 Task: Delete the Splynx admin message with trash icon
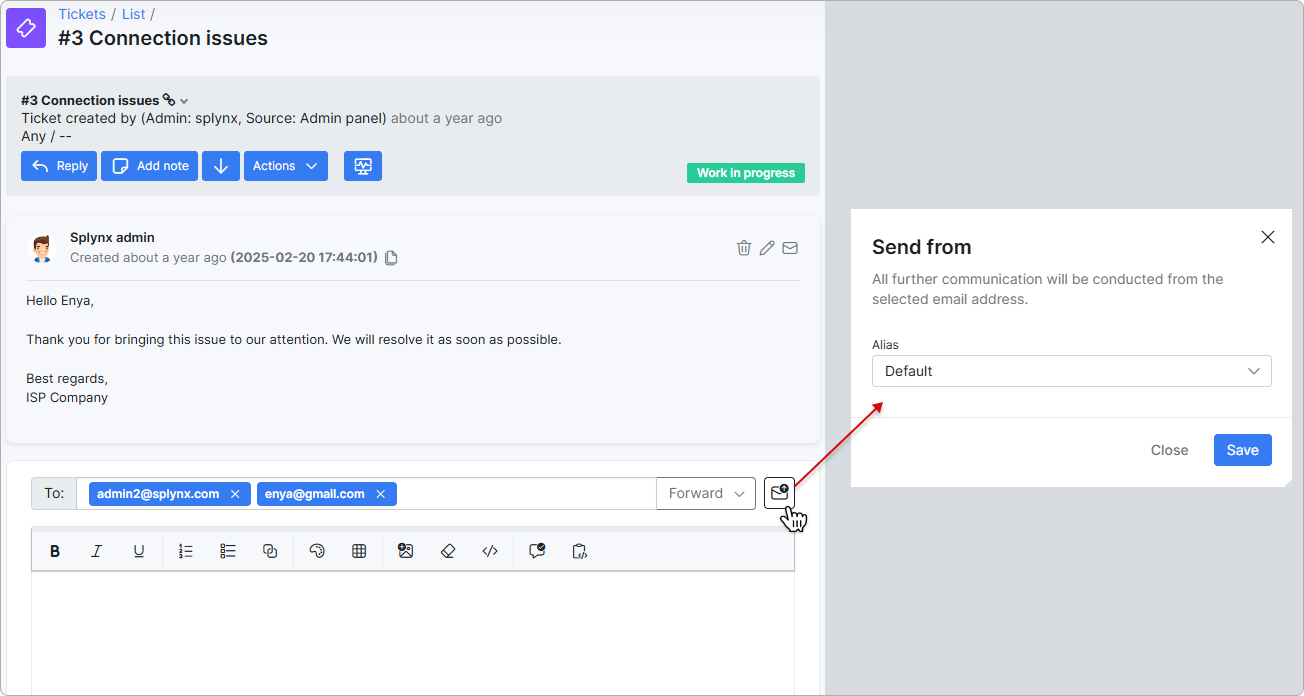click(744, 248)
